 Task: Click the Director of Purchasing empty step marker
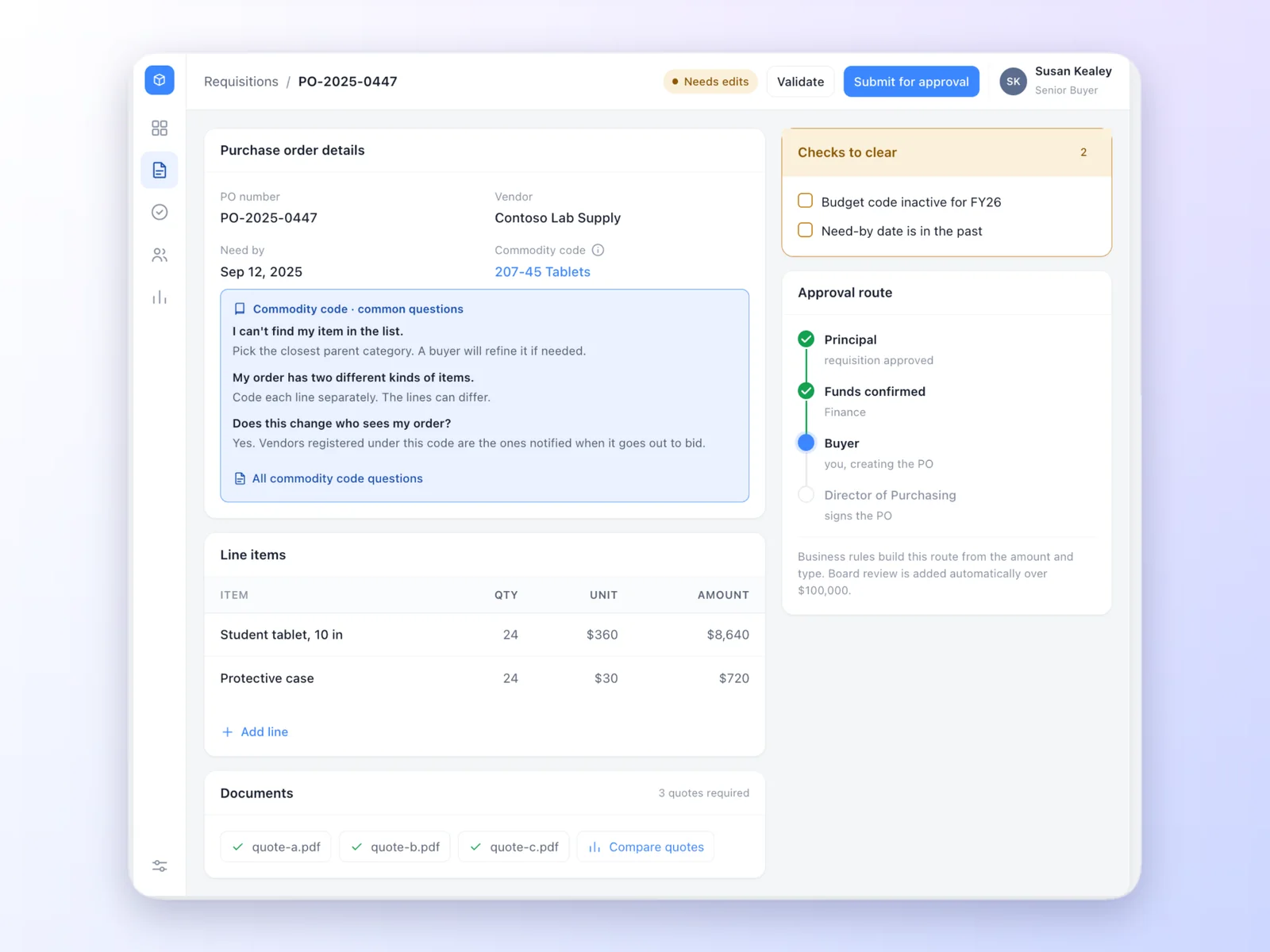[x=806, y=494]
